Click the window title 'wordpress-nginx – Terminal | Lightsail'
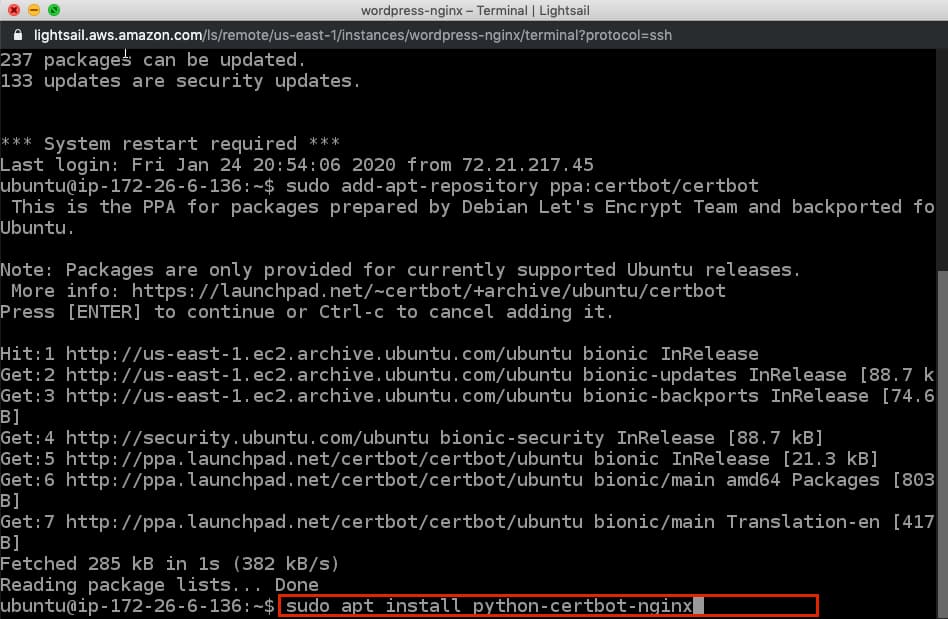948x619 pixels. tap(475, 10)
